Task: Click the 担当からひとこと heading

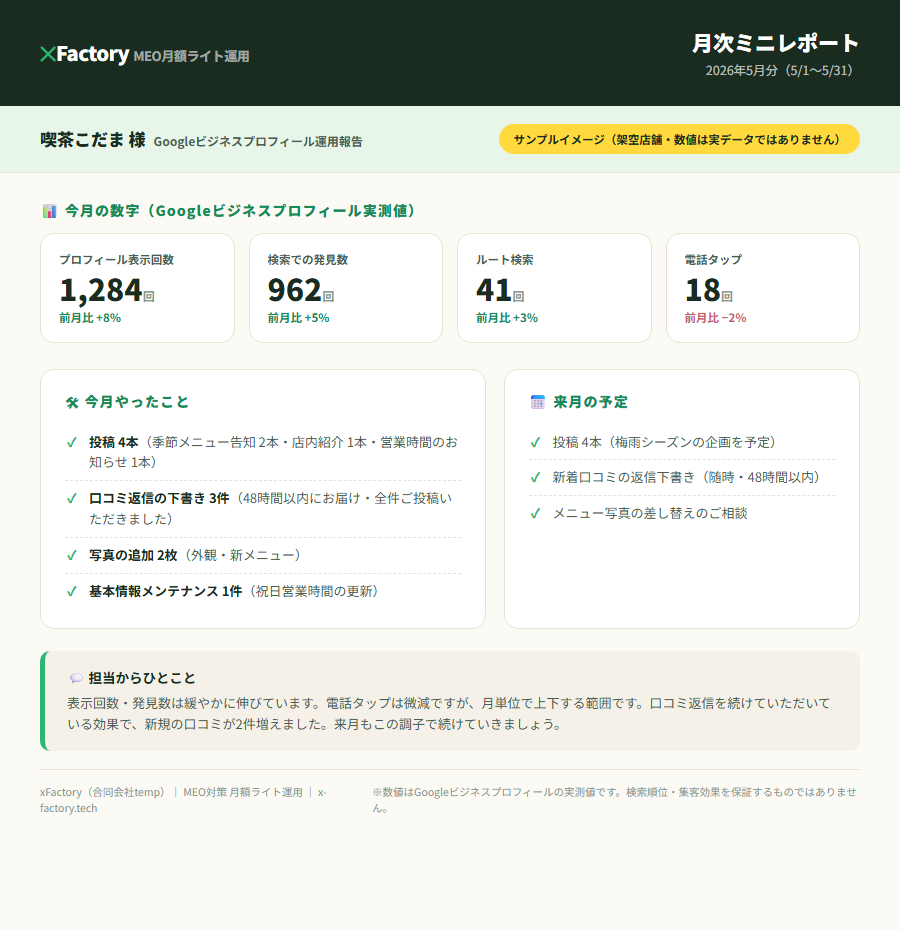Action: 142,678
